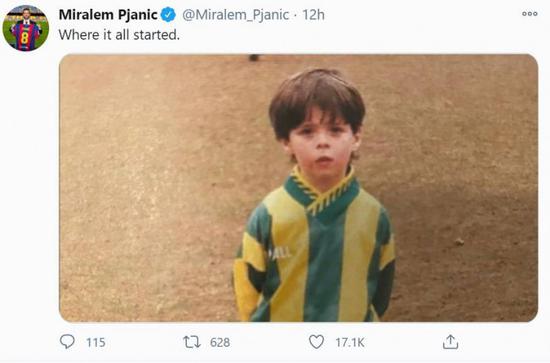Click the "Where it all started." text
This screenshot has width=550, height=363.
[119, 35]
